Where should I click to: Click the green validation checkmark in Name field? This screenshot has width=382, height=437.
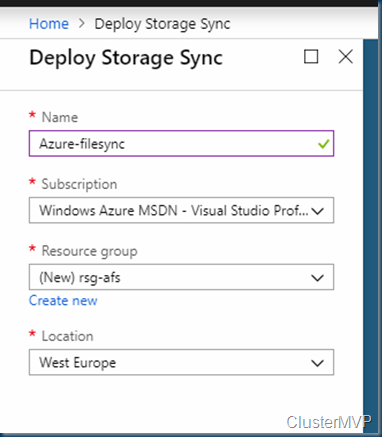pyautogui.click(x=323, y=144)
